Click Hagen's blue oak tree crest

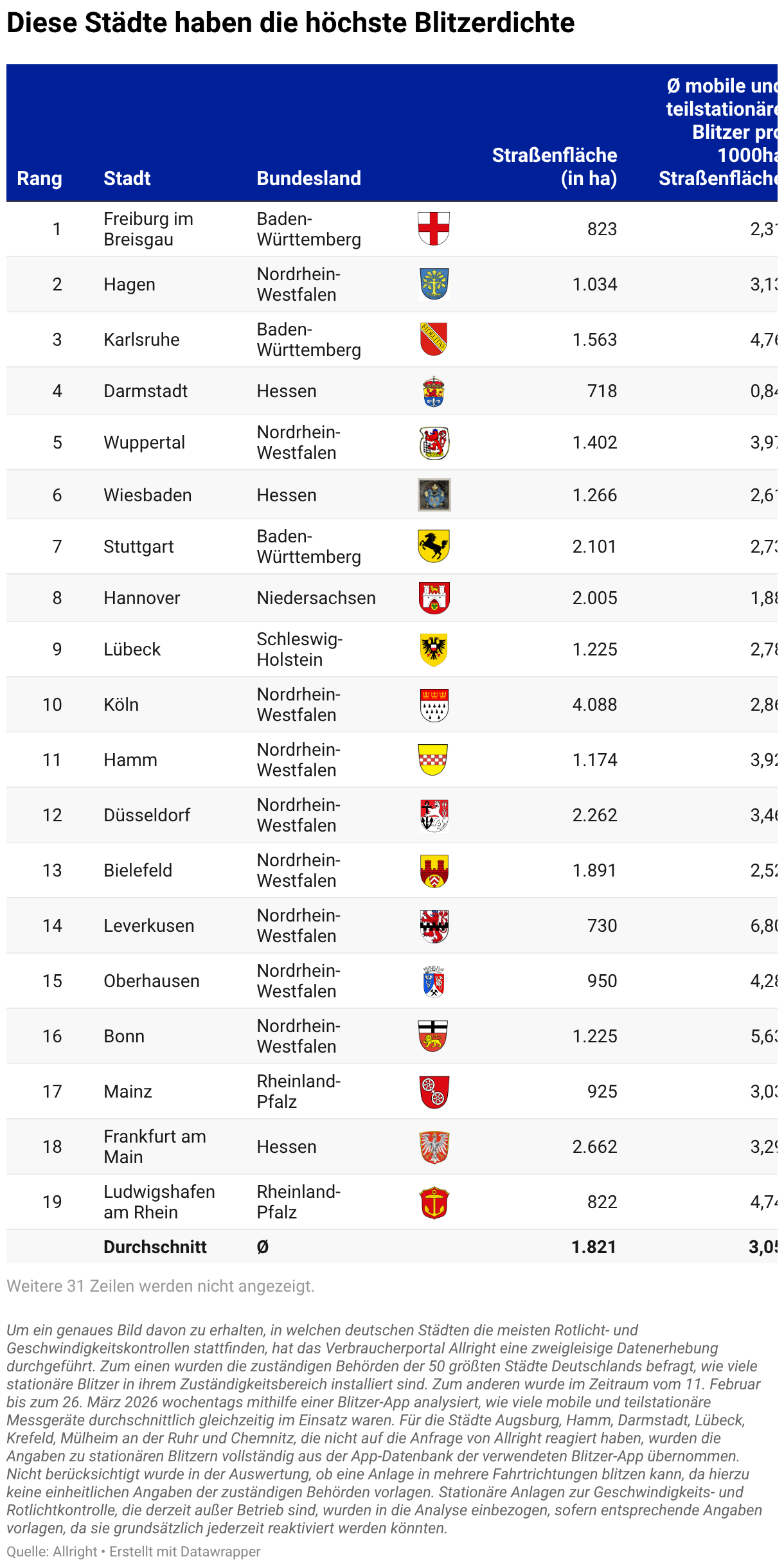tap(434, 284)
